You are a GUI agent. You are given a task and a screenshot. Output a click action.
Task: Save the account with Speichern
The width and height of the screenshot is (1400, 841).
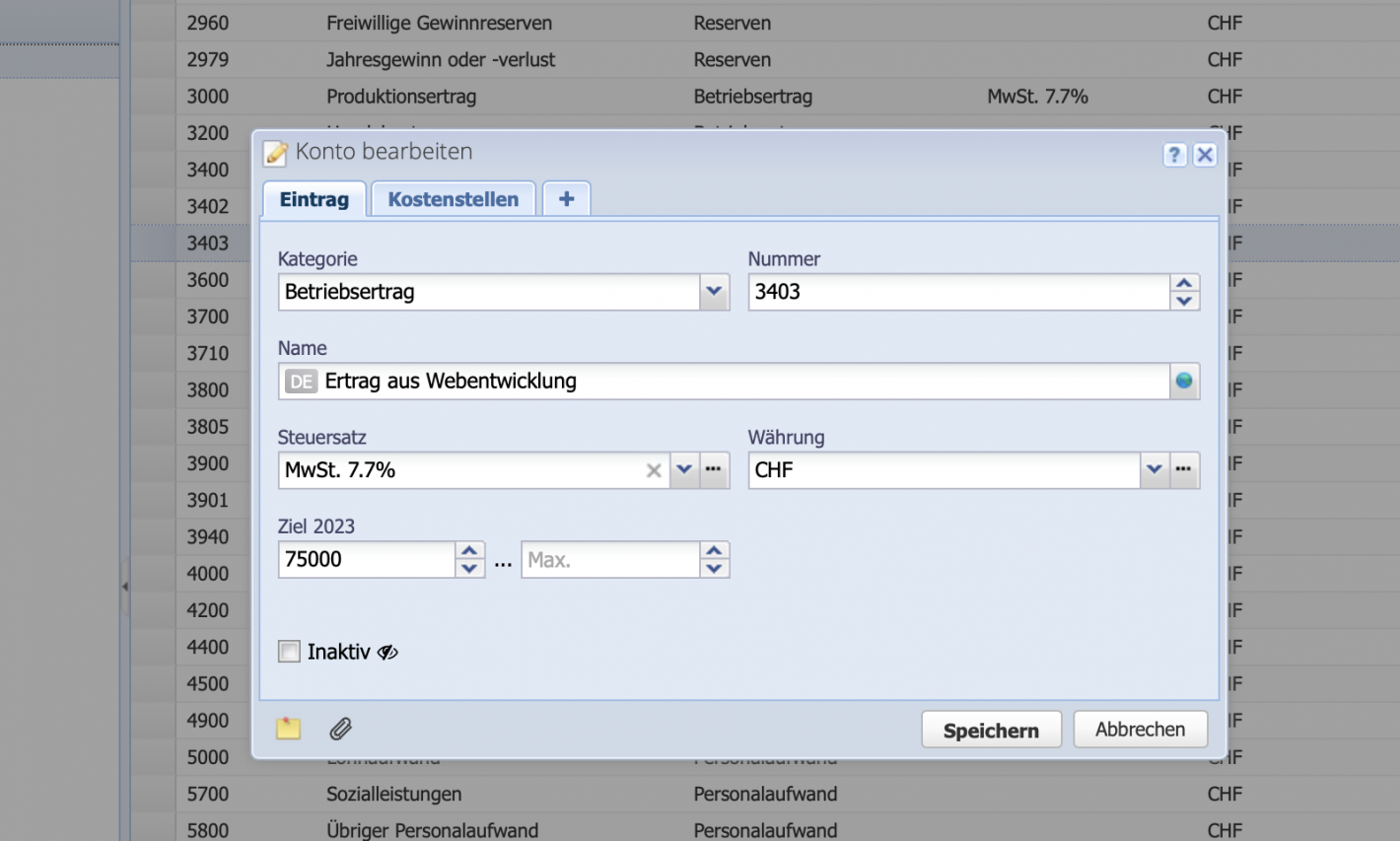[x=991, y=730]
